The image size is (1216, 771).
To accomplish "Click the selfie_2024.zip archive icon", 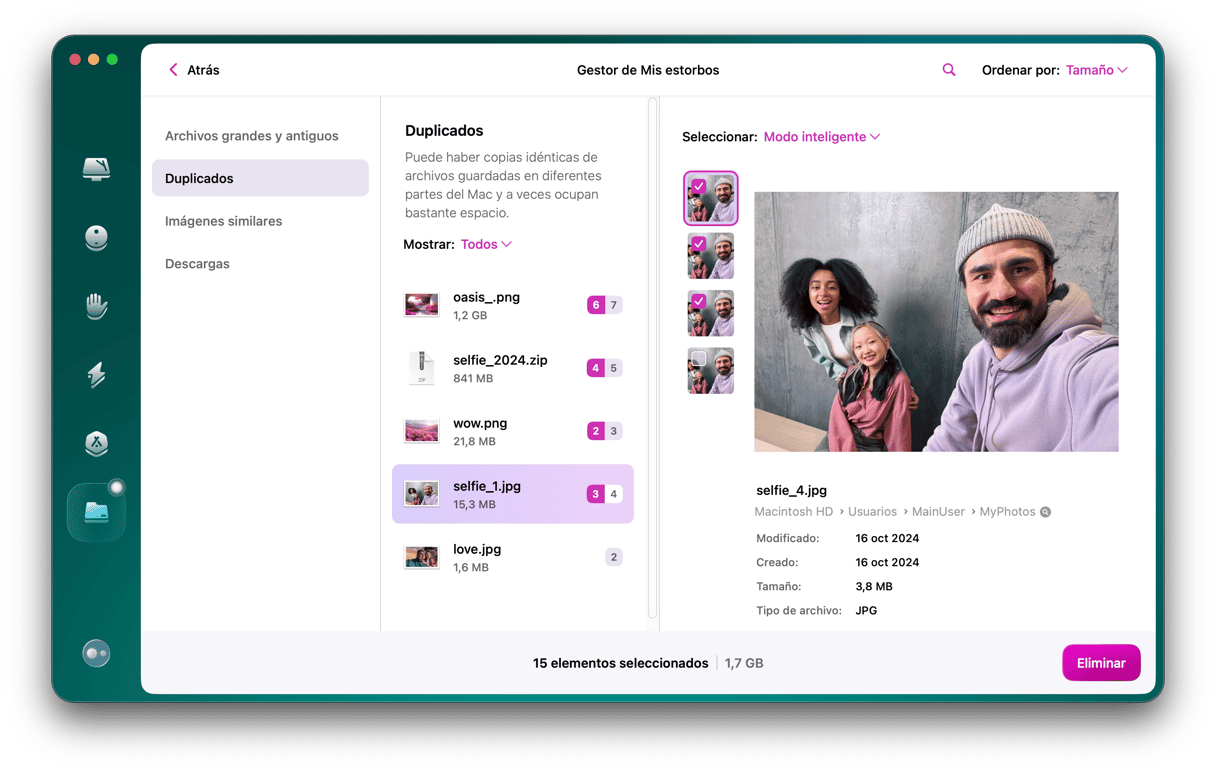I will [x=421, y=368].
